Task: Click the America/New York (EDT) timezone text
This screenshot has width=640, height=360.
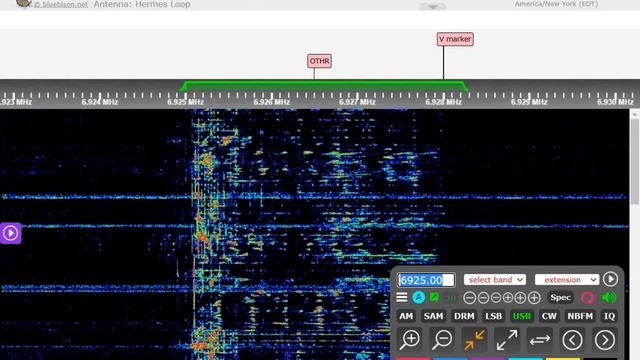Action: [556, 4]
